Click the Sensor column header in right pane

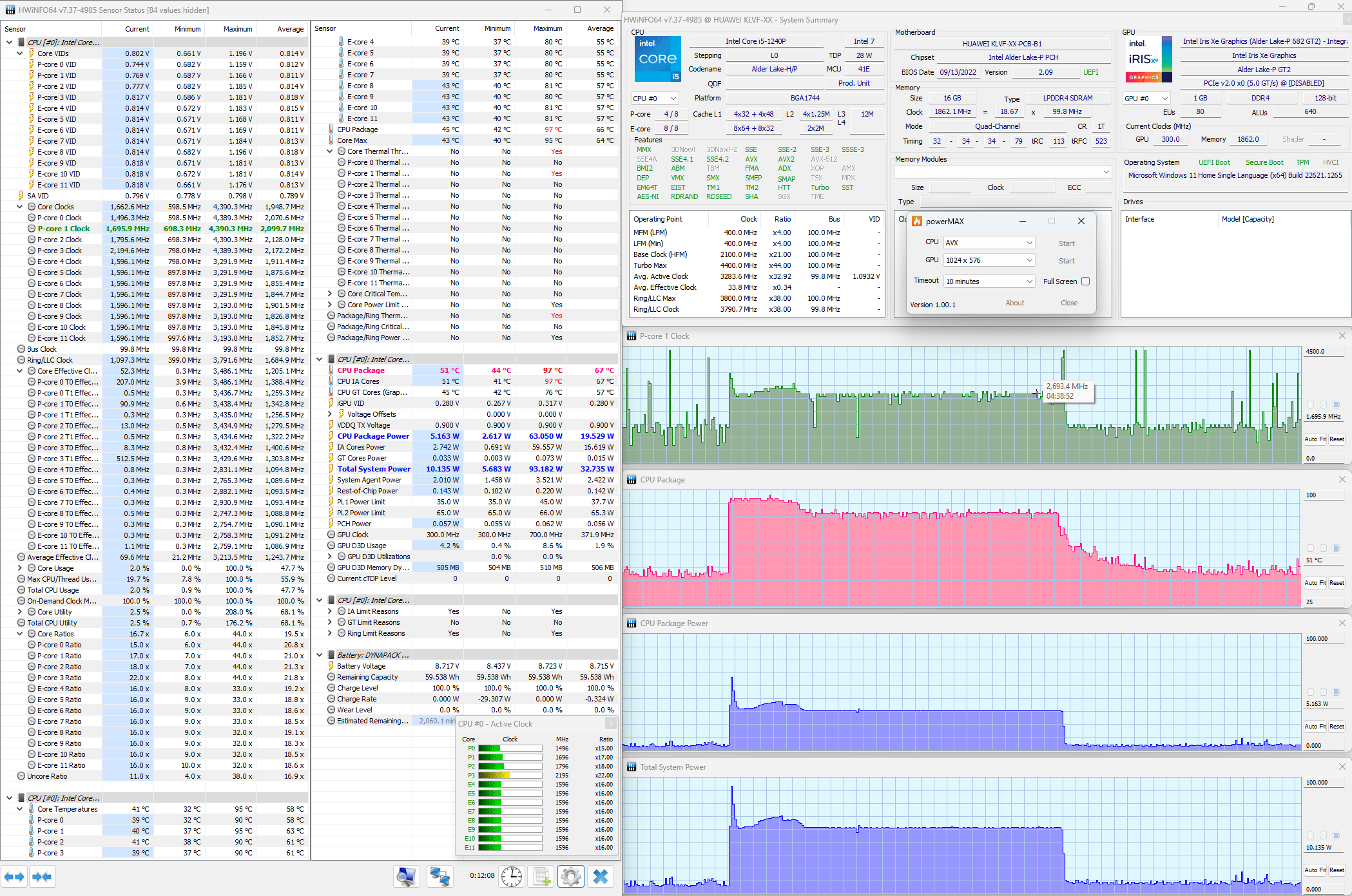click(x=362, y=28)
